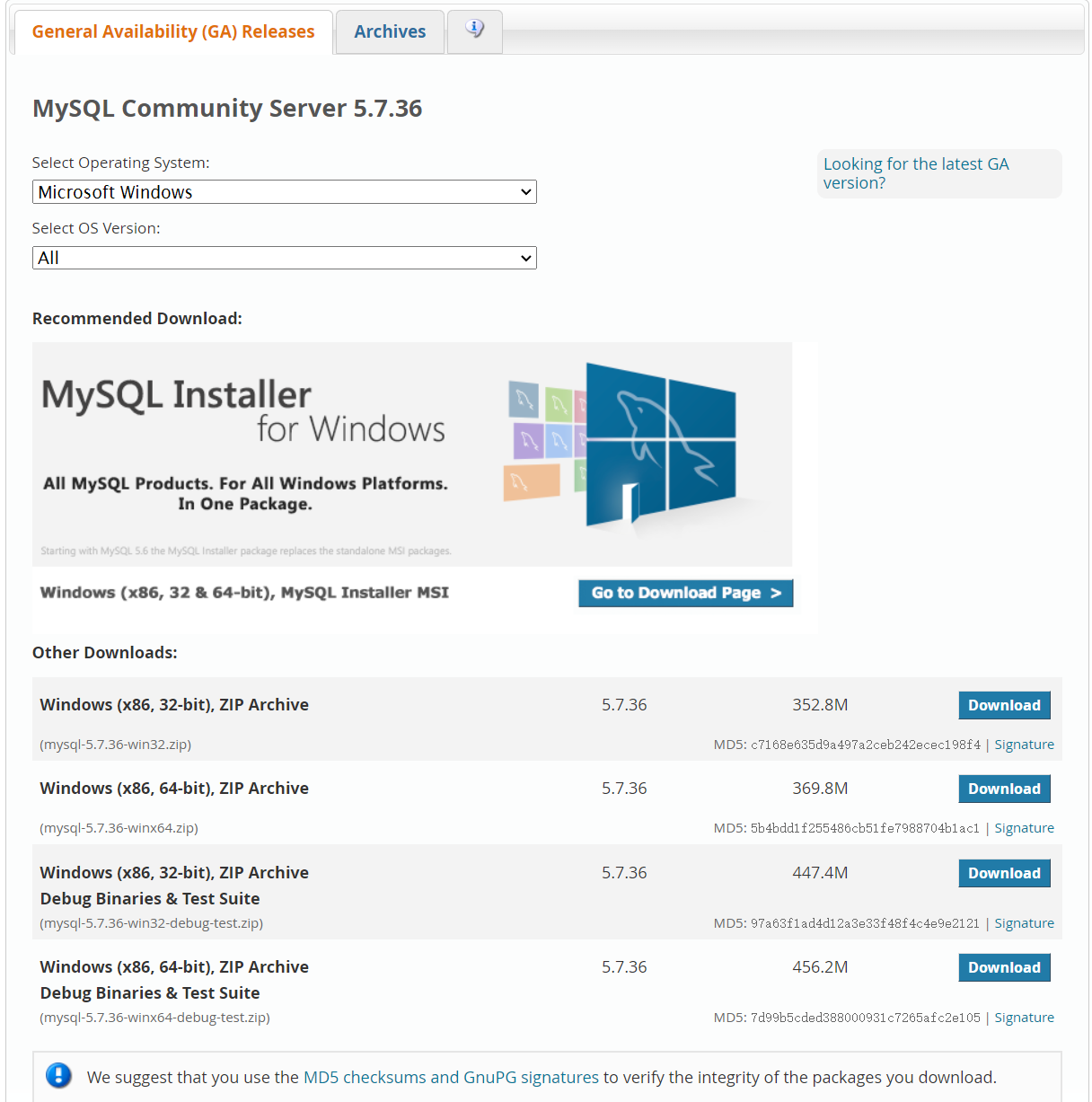
Task: Click the 456.2M file size
Action: click(820, 967)
